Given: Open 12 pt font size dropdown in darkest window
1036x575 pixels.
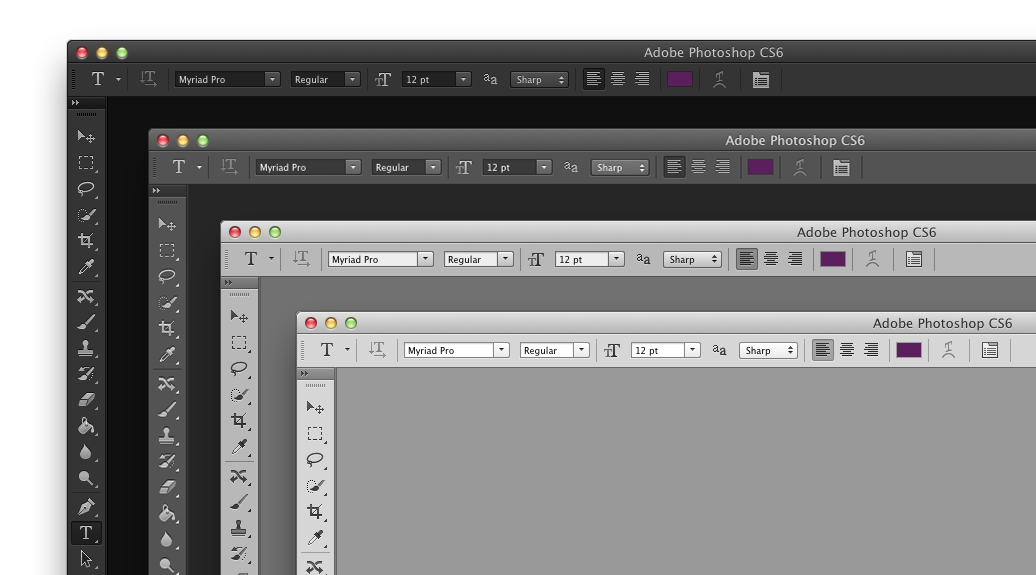Looking at the screenshot, I should [x=463, y=79].
